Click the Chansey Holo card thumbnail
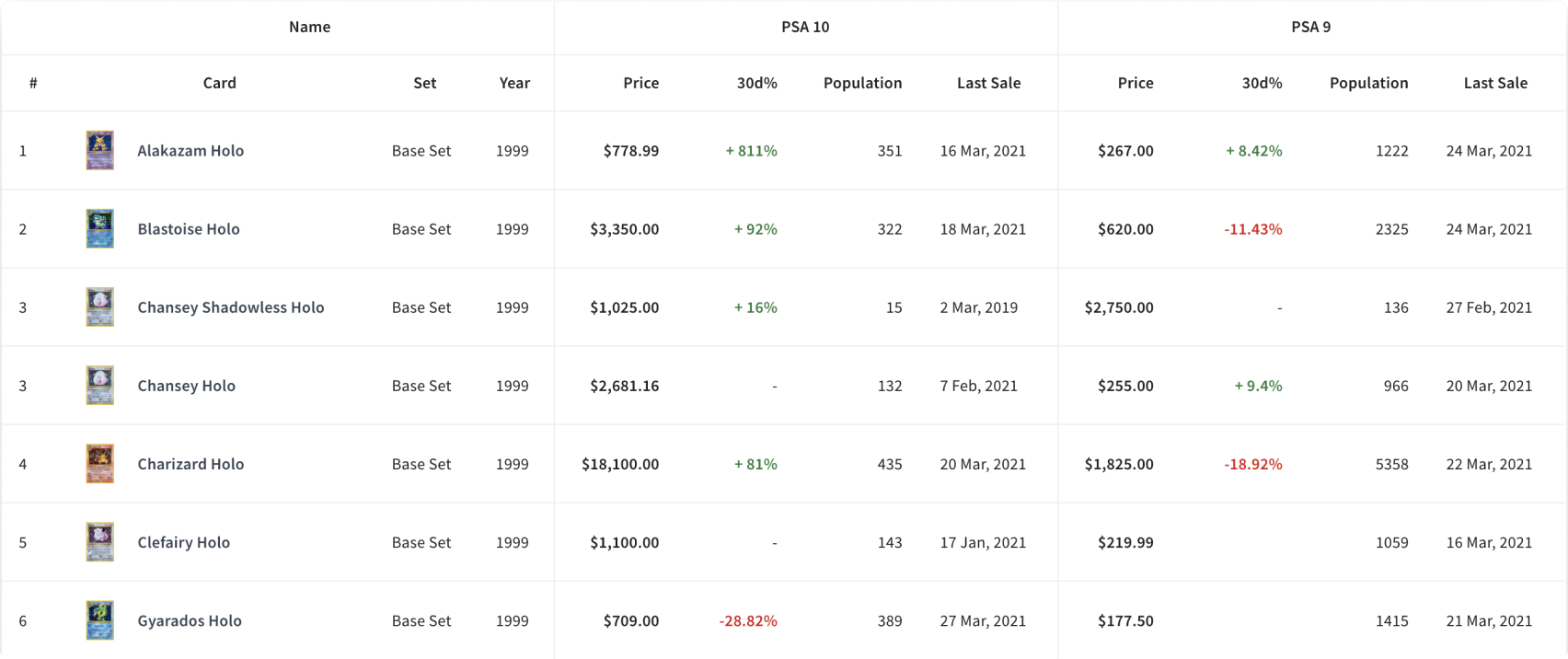 (x=99, y=386)
